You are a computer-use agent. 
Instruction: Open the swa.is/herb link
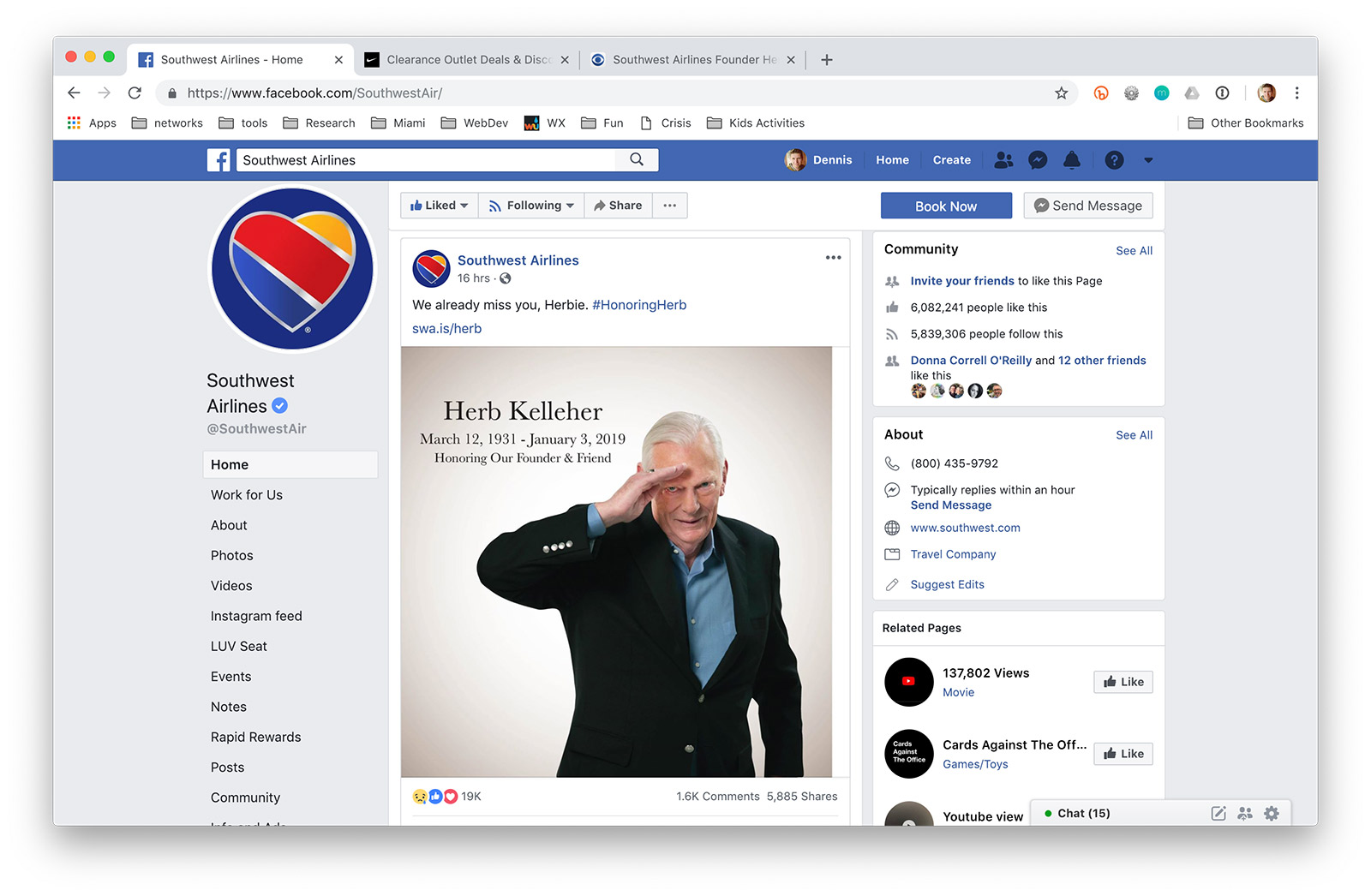[x=446, y=329]
